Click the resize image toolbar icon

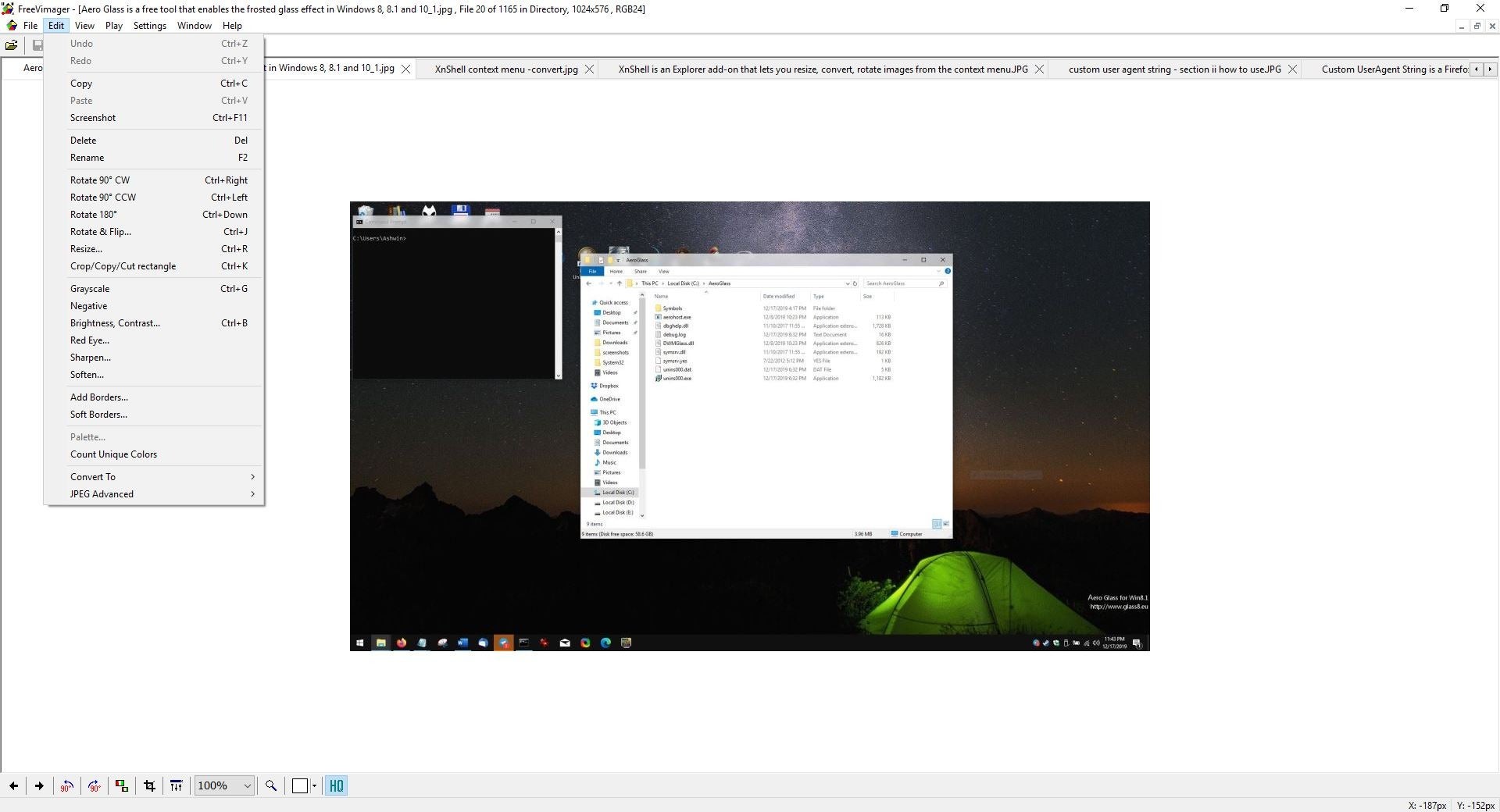(x=122, y=785)
